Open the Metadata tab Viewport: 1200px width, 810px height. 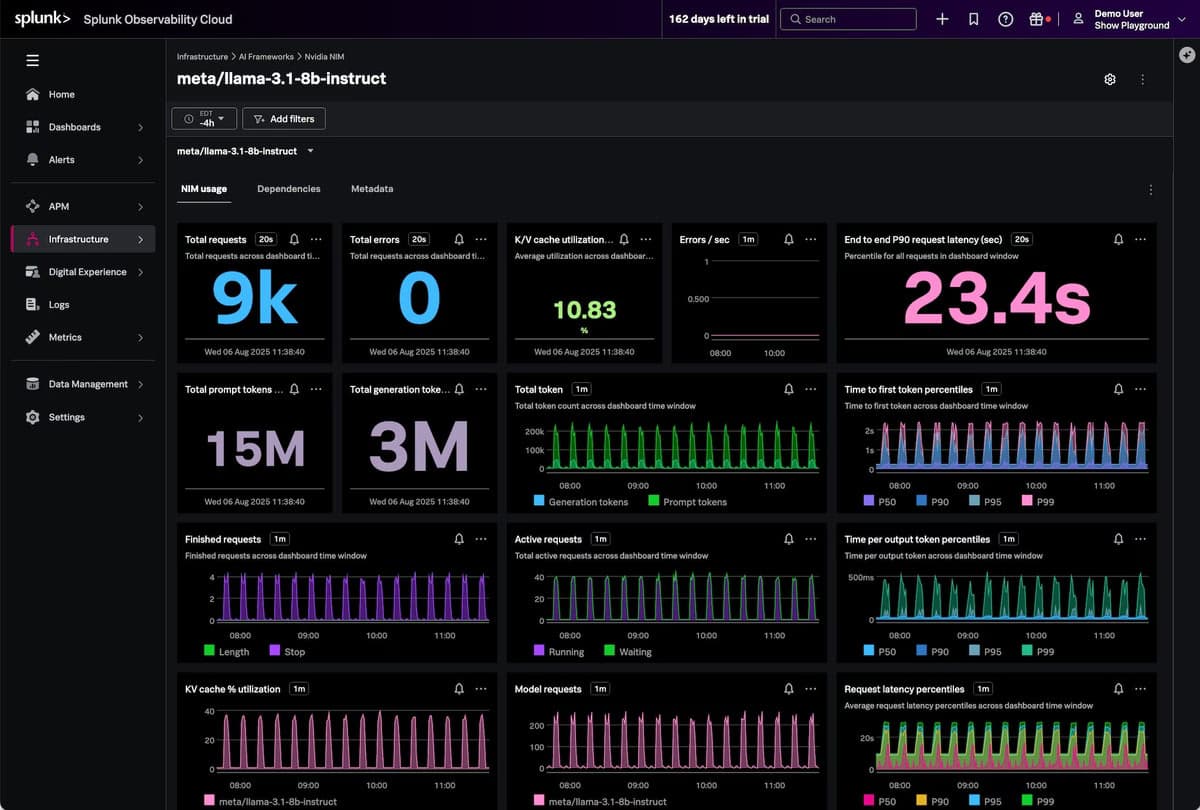tap(372, 188)
